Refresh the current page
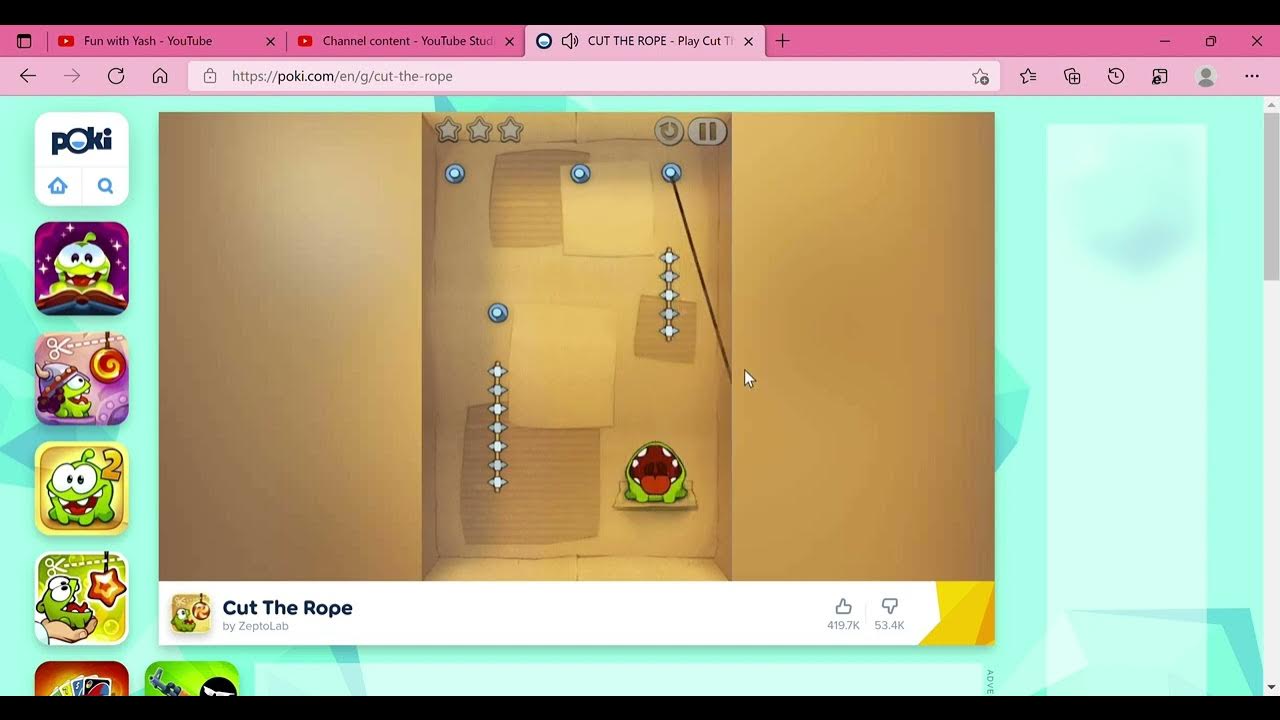 coord(116,76)
